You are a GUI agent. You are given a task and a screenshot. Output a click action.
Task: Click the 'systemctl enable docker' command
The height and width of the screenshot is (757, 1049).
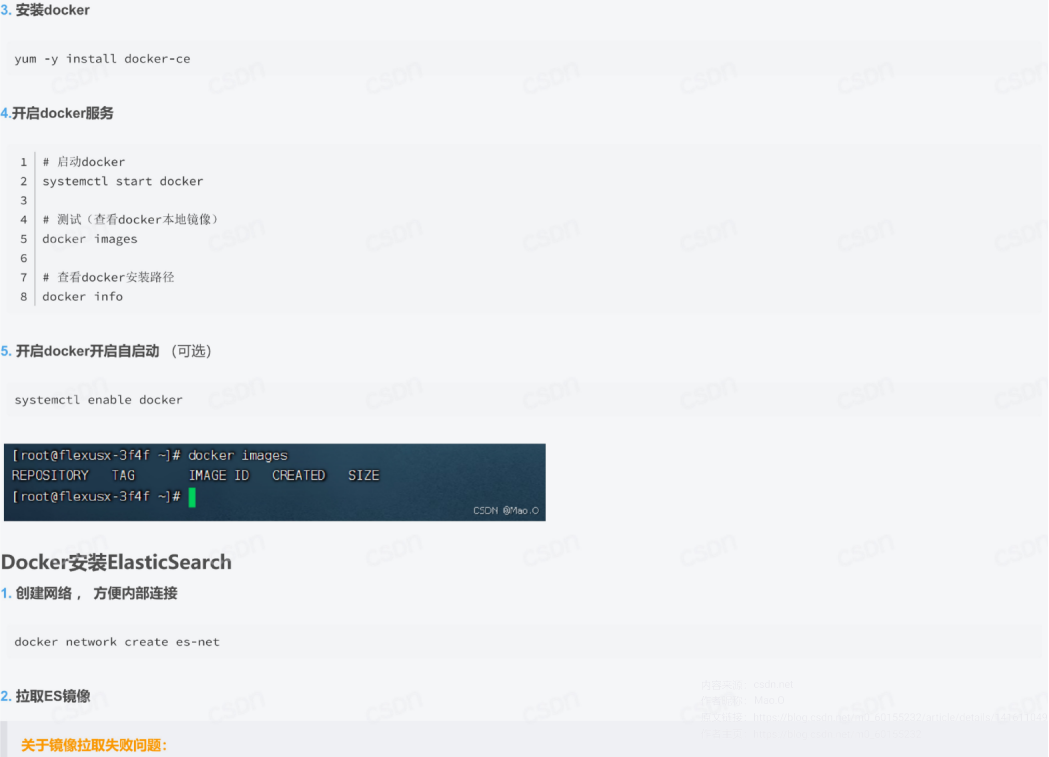coord(98,400)
